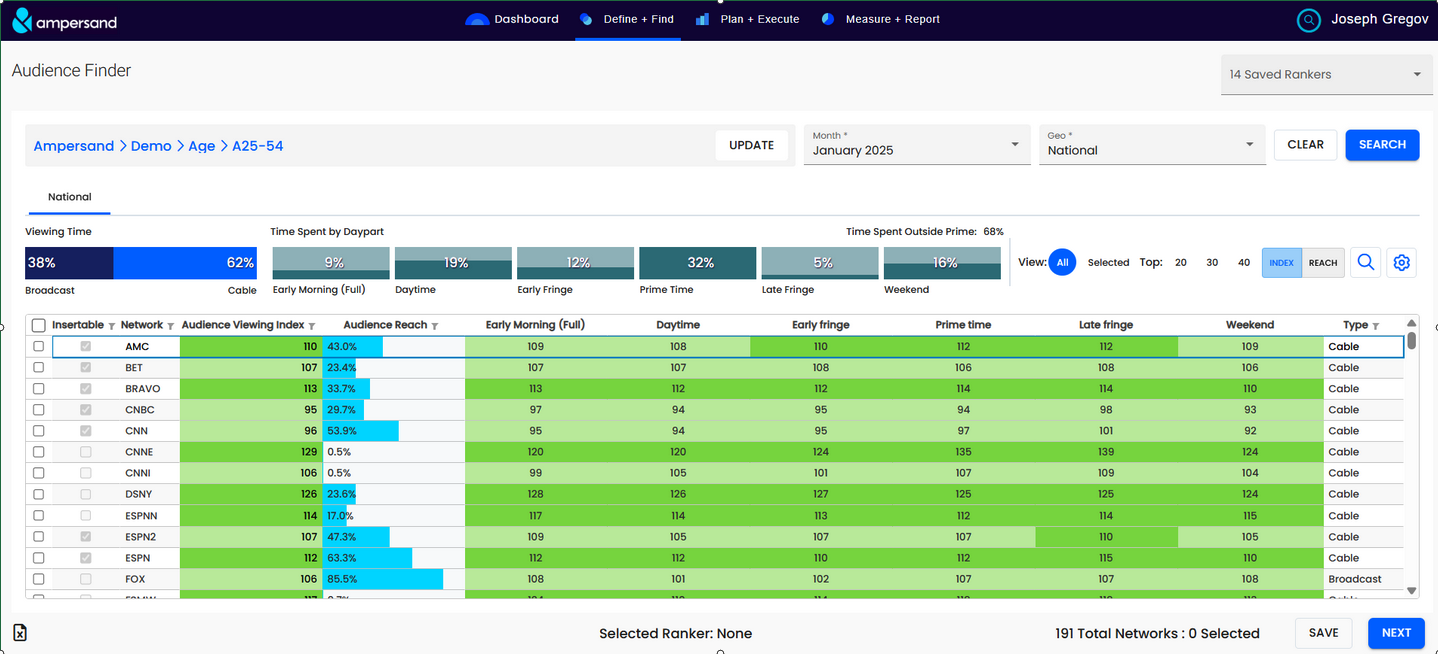The width and height of the screenshot is (1438, 654).
Task: Check the AMC row checkbox
Action: 39,346
